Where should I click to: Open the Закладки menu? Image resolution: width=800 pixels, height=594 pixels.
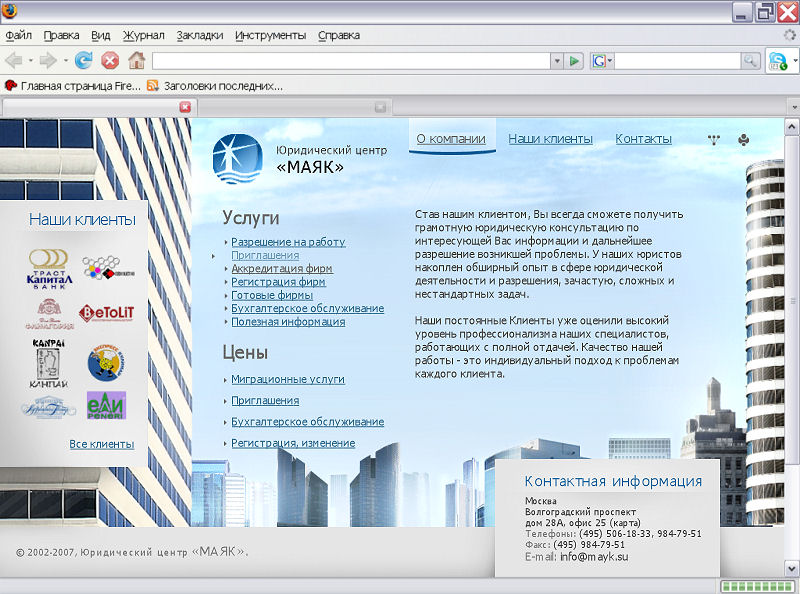(x=200, y=35)
